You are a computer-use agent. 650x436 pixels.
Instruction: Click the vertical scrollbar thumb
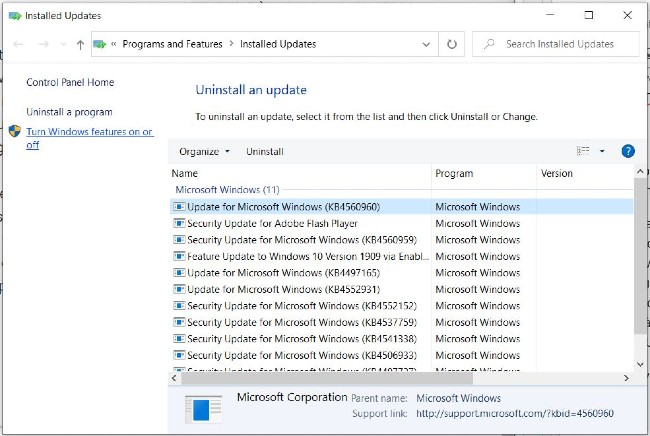(x=640, y=256)
